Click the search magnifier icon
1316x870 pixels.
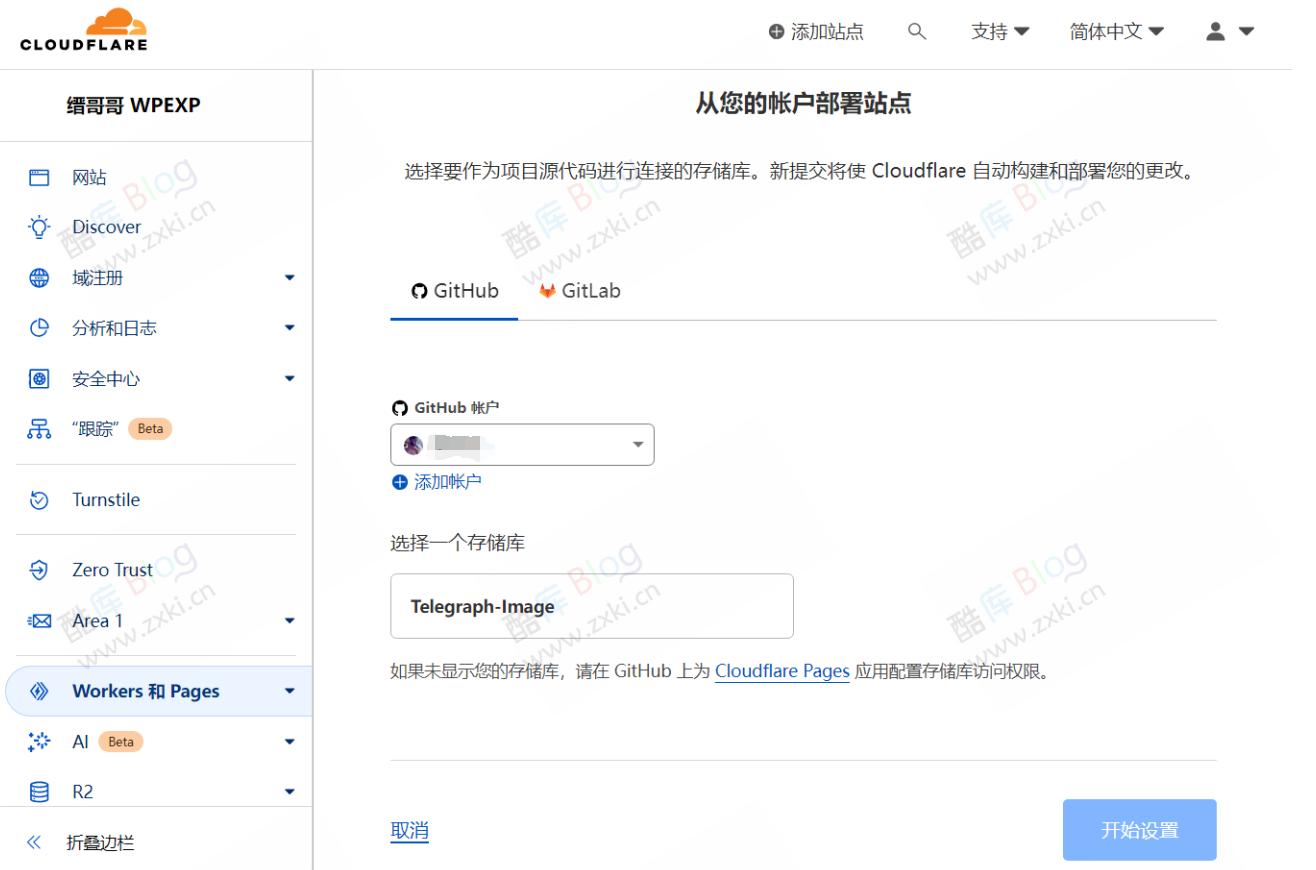(913, 31)
